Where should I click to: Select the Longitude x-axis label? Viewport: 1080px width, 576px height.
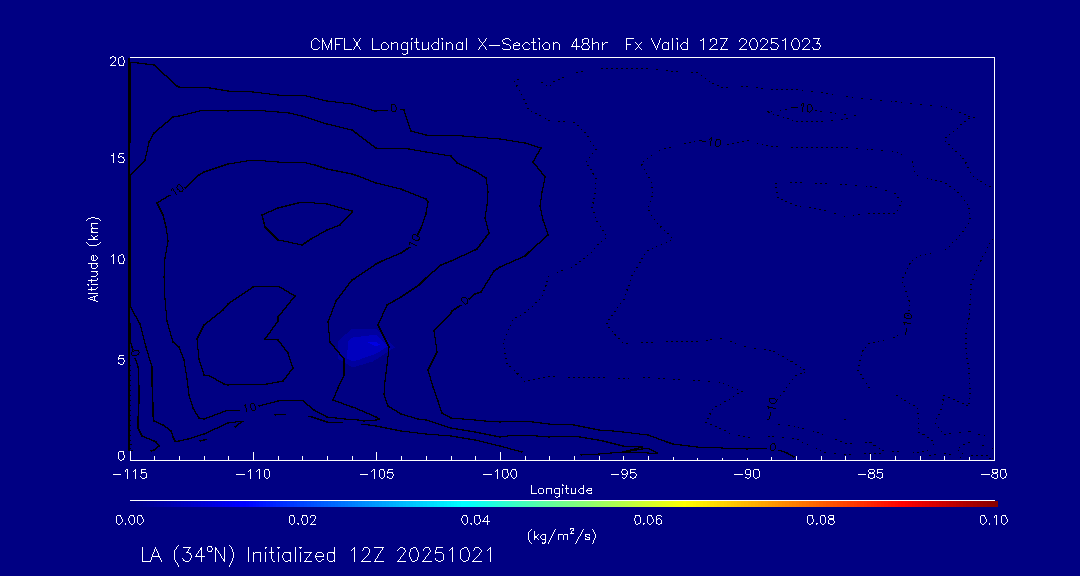click(562, 490)
